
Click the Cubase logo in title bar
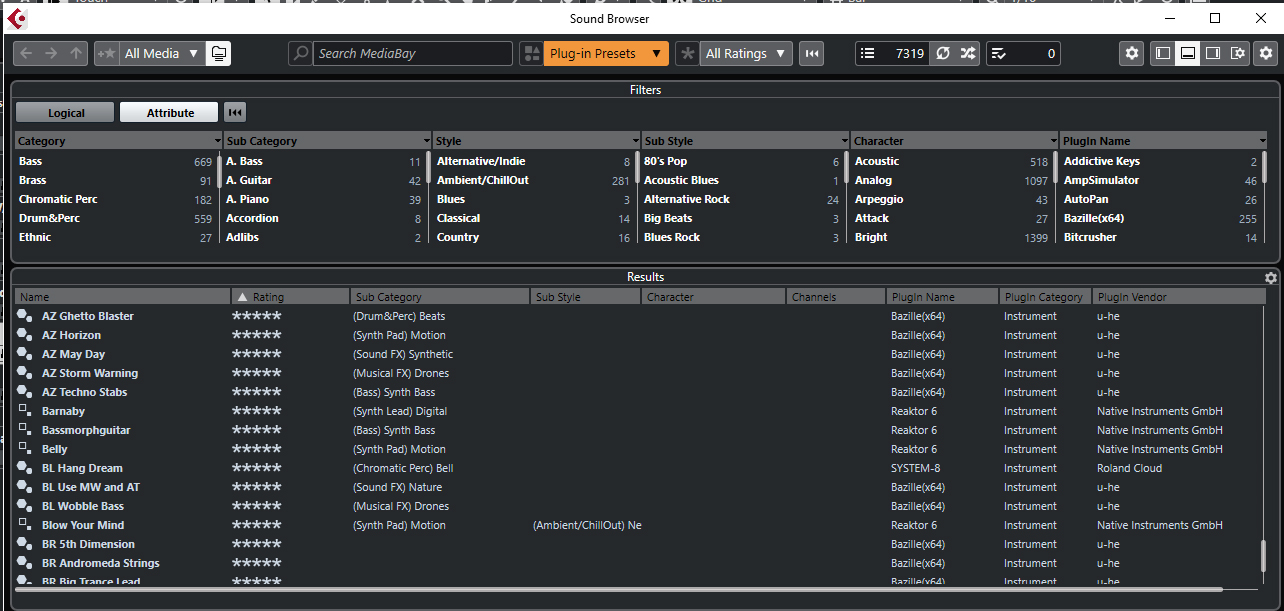coord(17,18)
